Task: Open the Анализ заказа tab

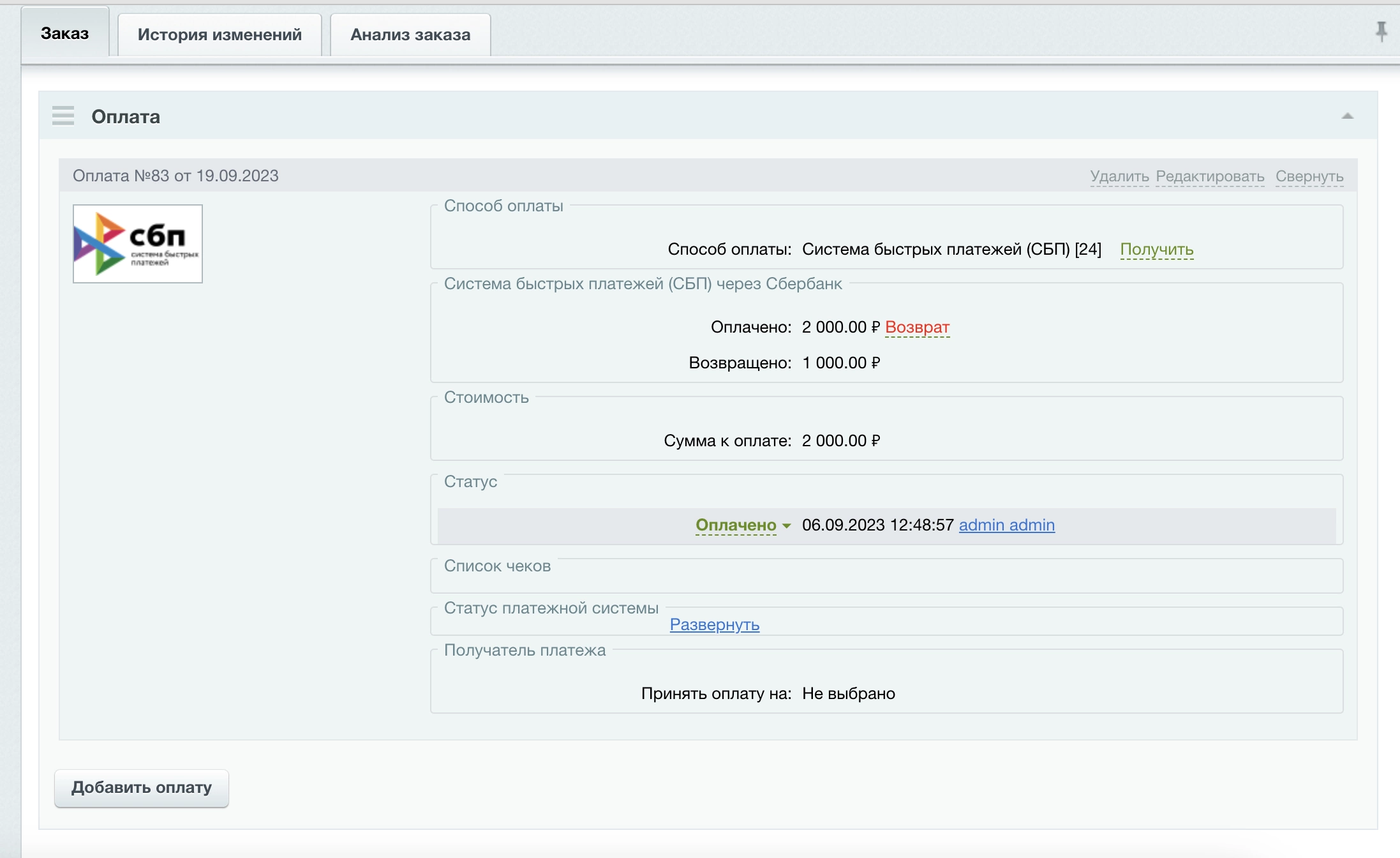Action: point(410,34)
